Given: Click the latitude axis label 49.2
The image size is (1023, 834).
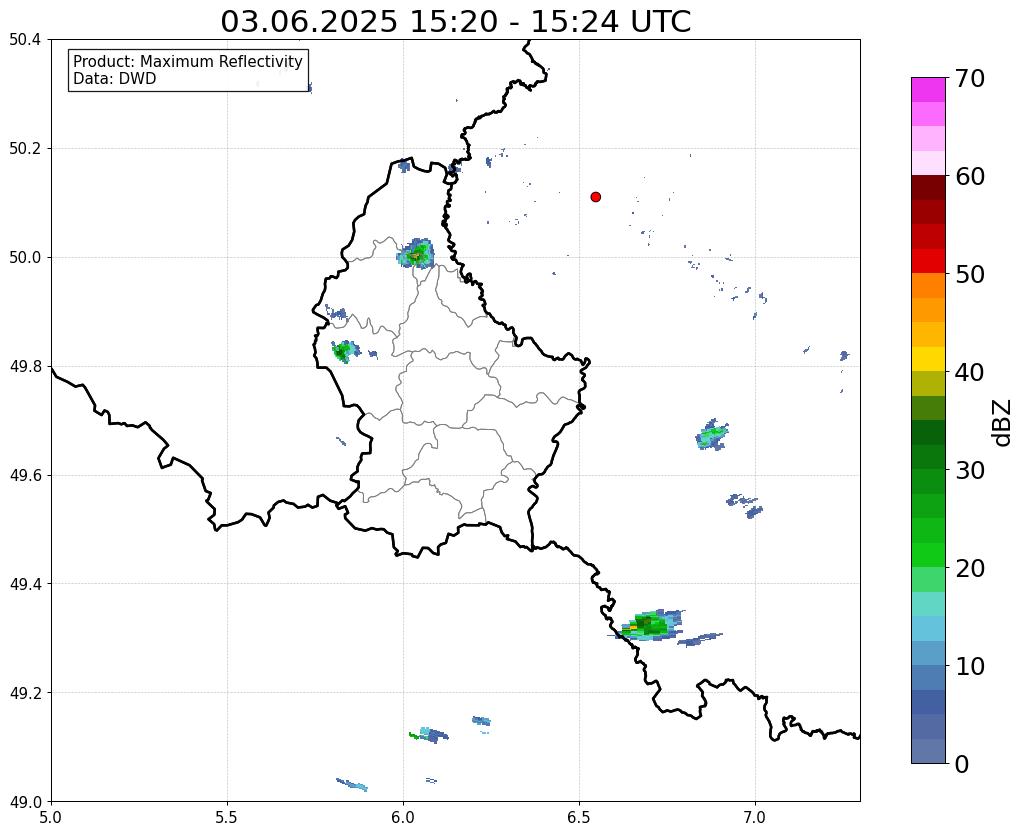Looking at the screenshot, I should (x=25, y=693).
